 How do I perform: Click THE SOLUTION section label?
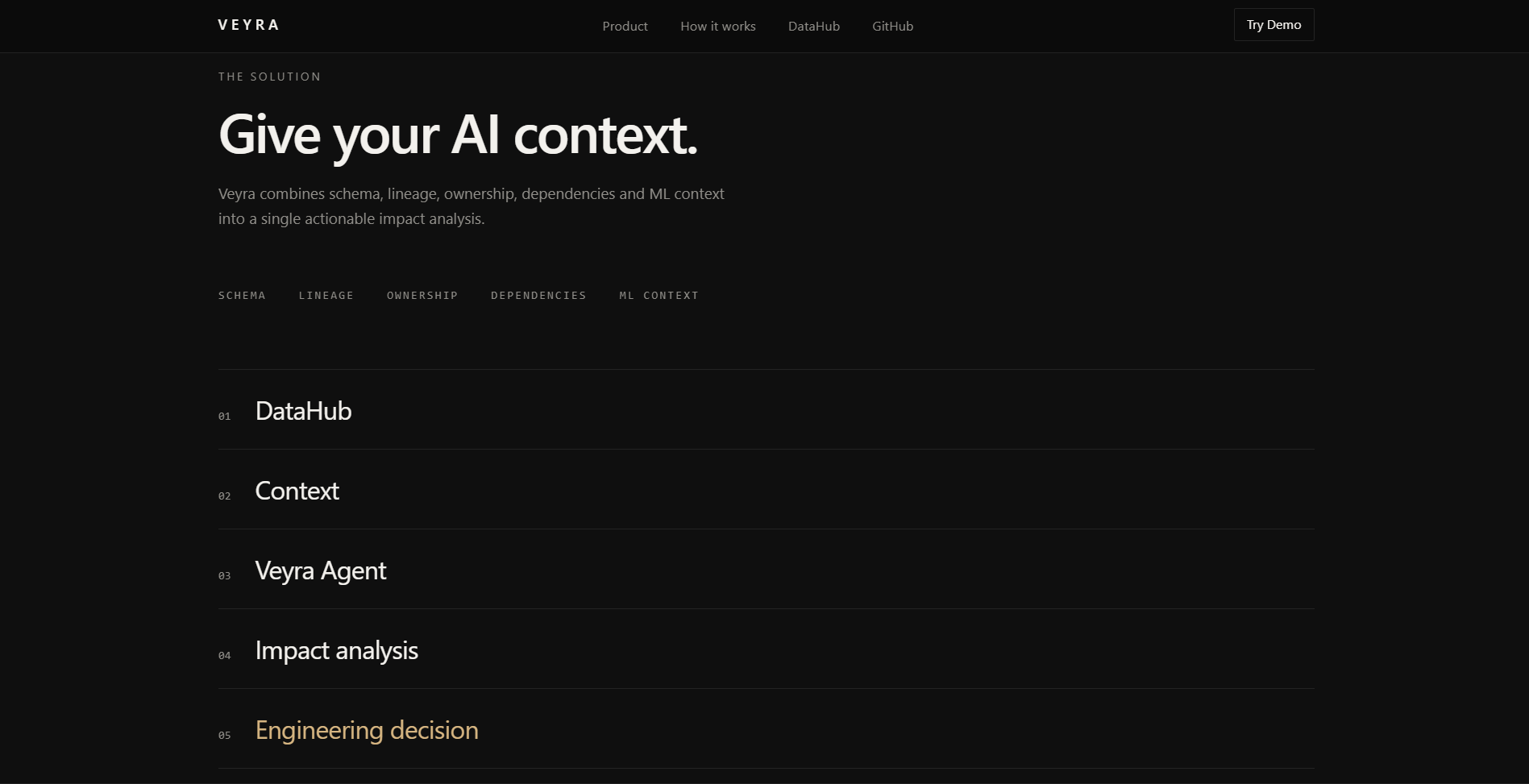(x=269, y=77)
